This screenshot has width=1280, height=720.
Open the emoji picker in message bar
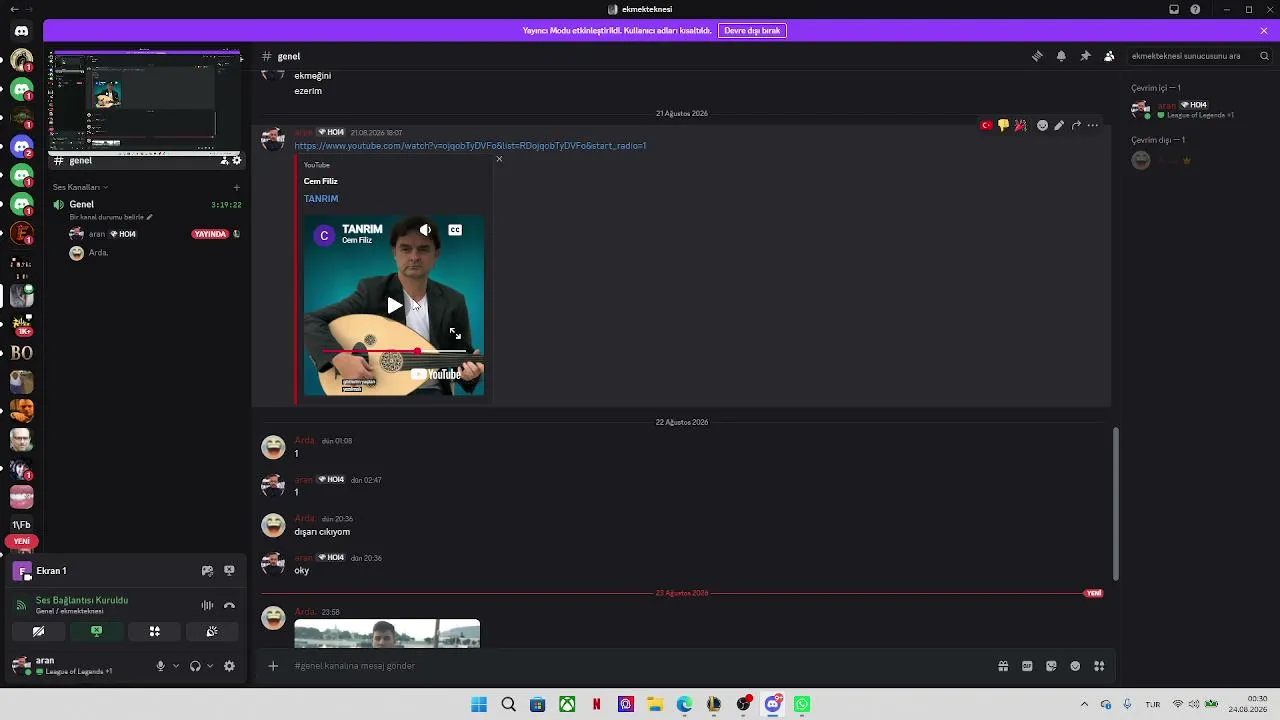[1075, 666]
